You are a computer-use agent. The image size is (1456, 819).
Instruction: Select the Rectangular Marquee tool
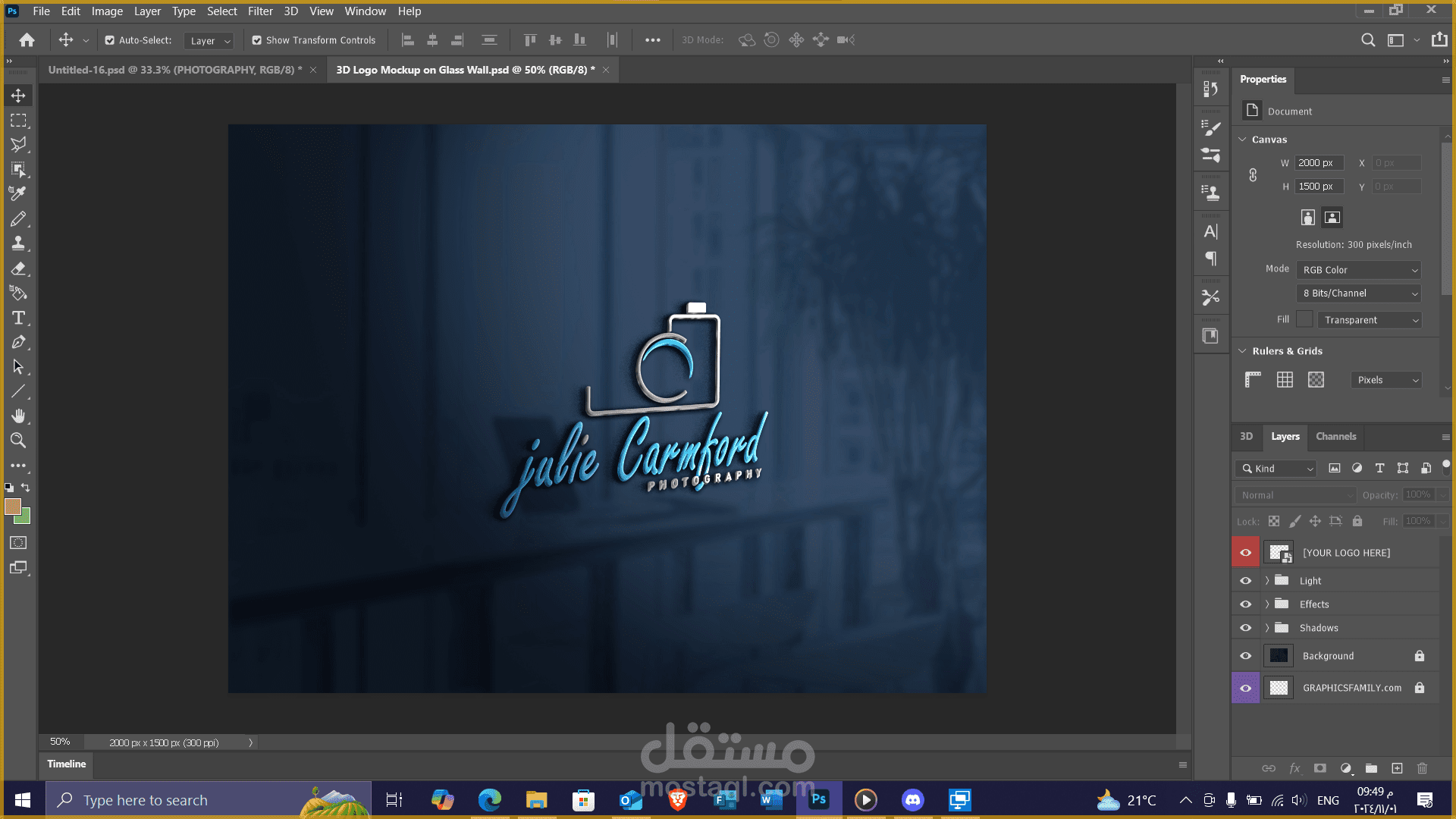click(x=18, y=121)
